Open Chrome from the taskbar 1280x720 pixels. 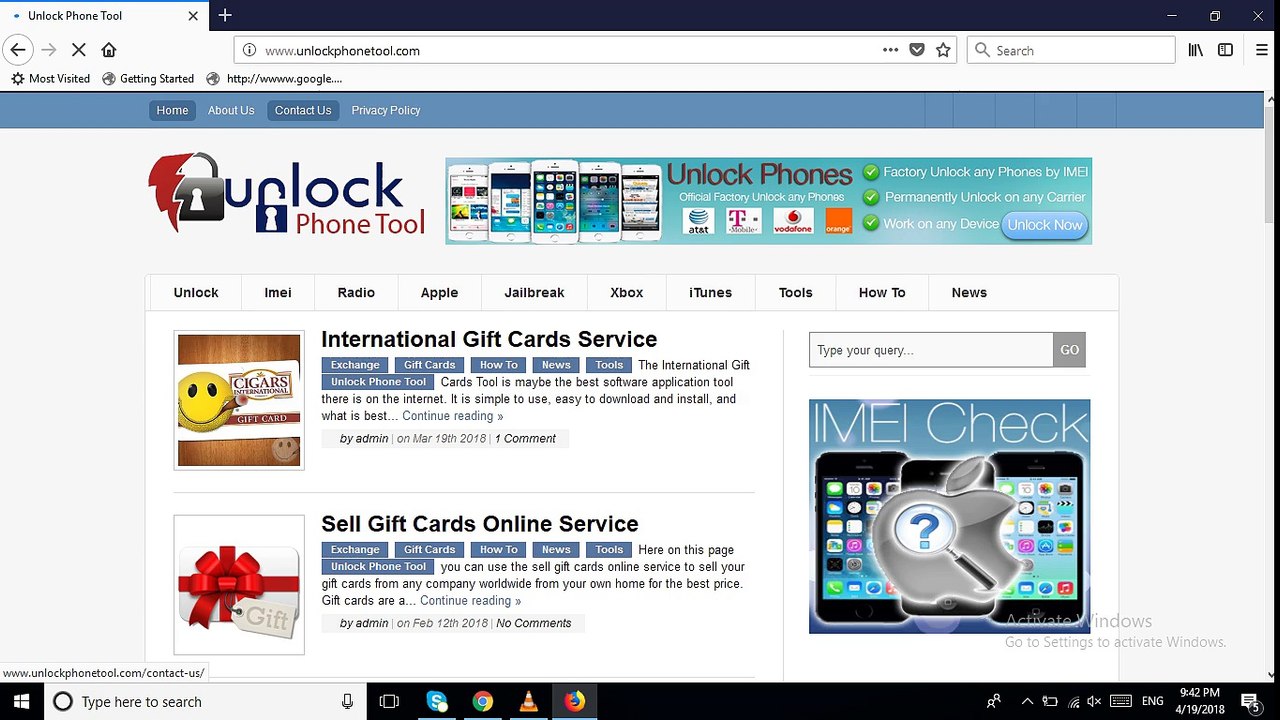483,701
